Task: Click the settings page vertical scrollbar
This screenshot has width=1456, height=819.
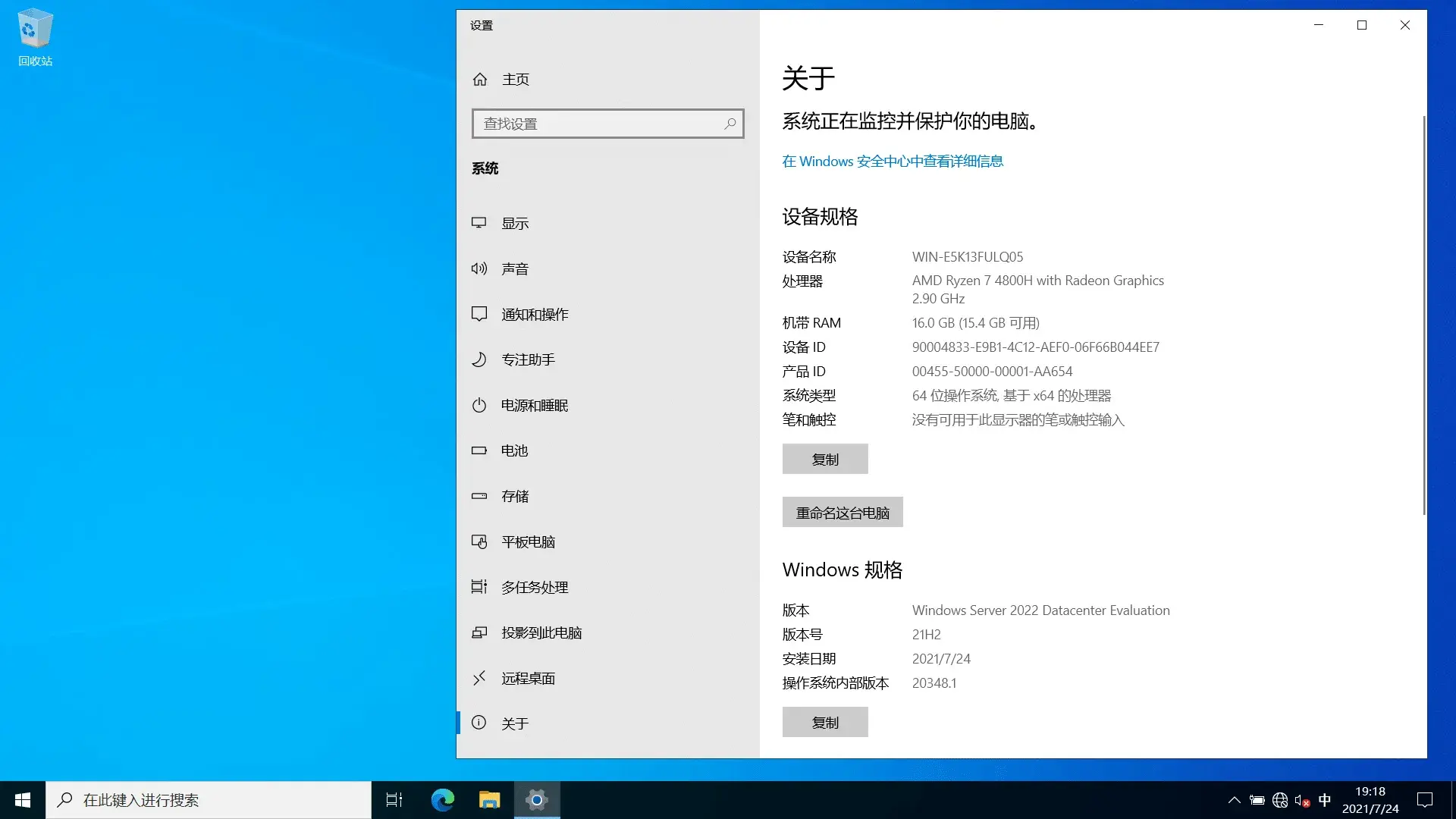Action: pyautogui.click(x=1423, y=315)
